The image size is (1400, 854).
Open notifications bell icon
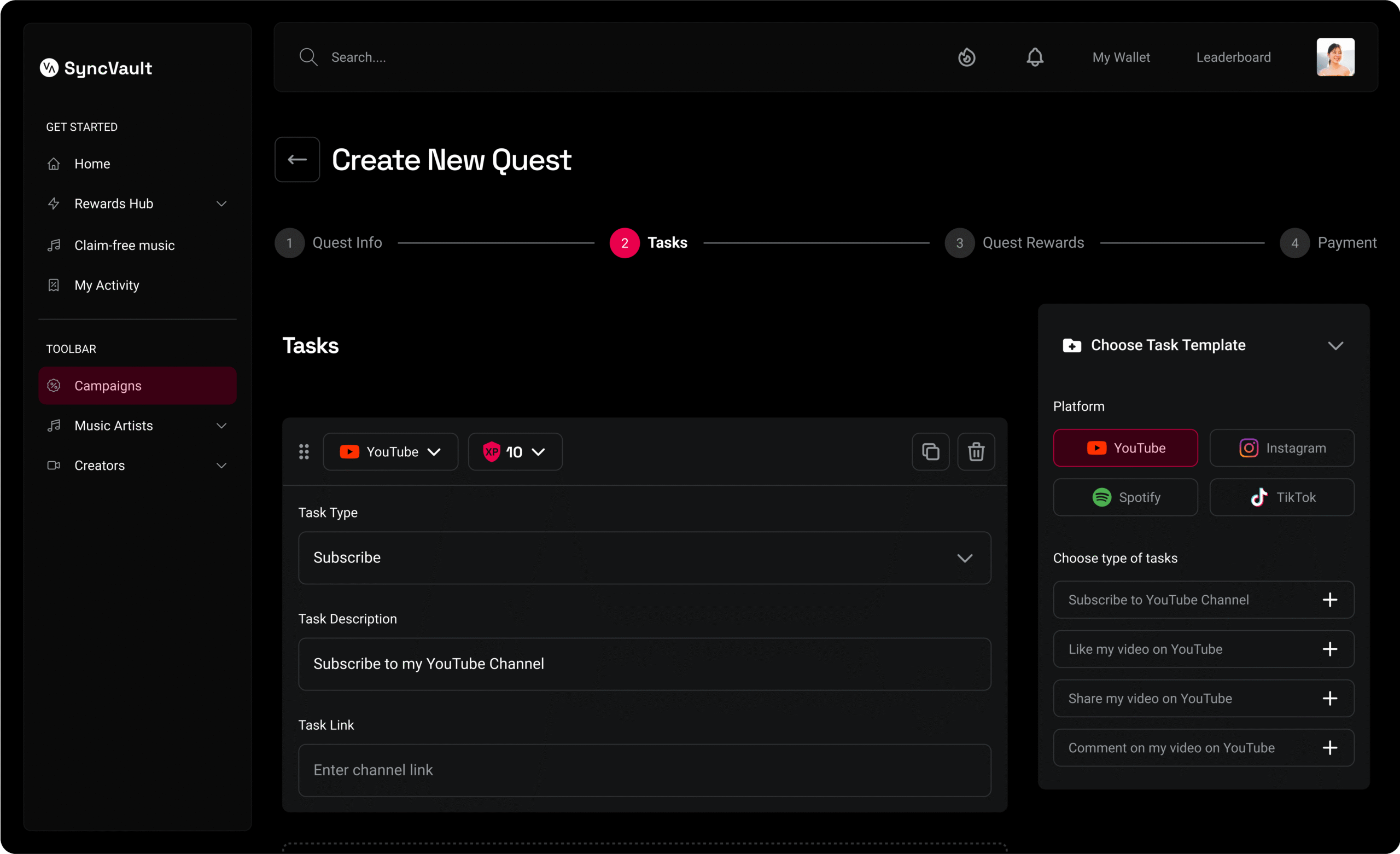pyautogui.click(x=1035, y=57)
